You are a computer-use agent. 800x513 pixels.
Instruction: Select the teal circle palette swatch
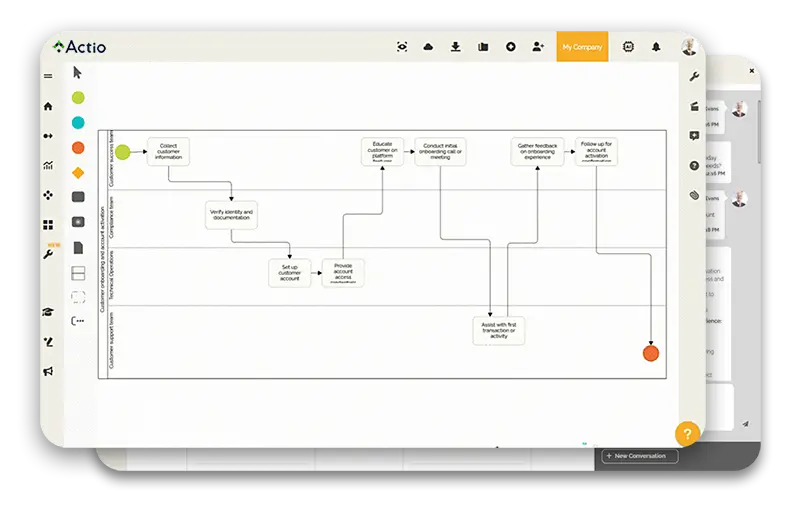(x=78, y=123)
